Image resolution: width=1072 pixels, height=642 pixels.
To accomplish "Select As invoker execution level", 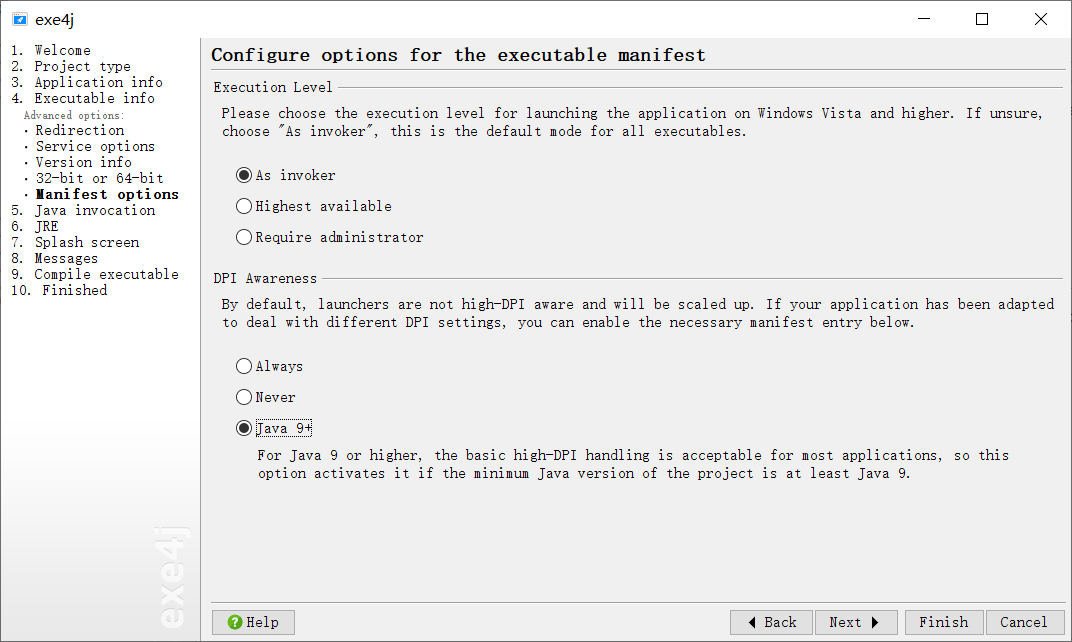I will (x=244, y=175).
